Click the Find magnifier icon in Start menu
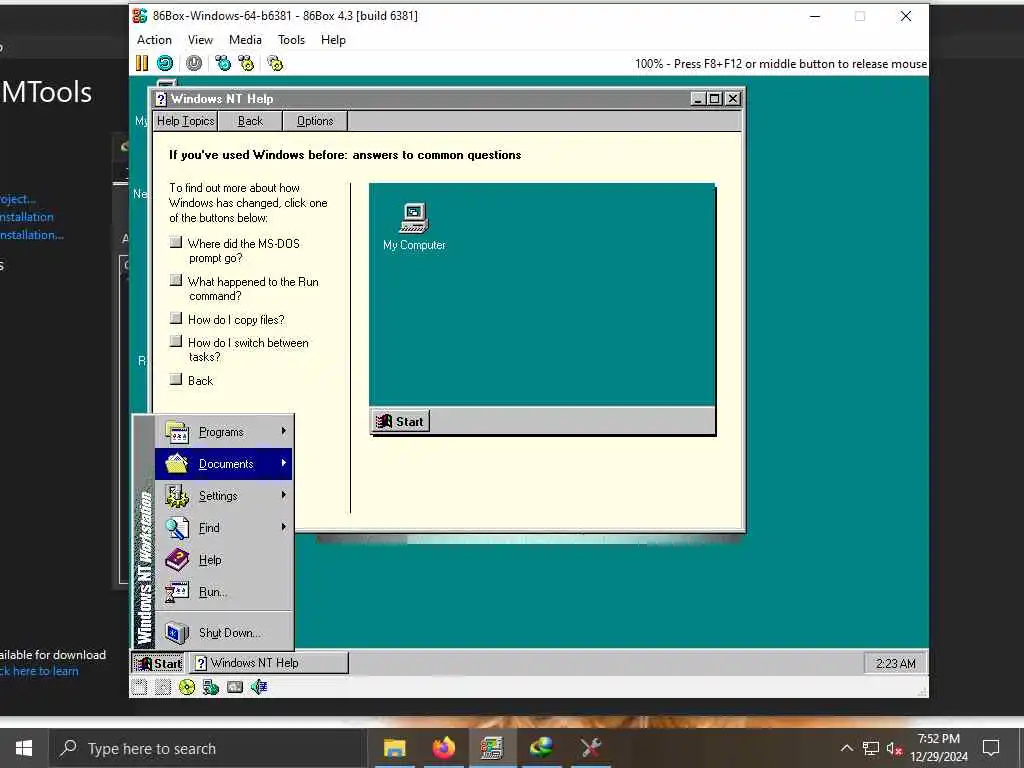The width and height of the screenshot is (1024, 768). click(x=177, y=528)
